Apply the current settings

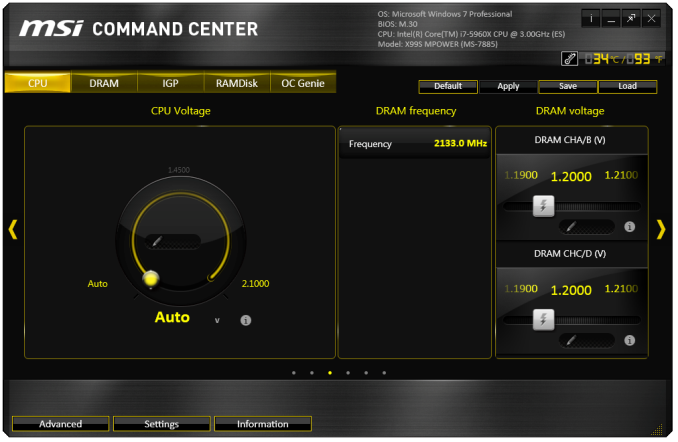point(508,86)
